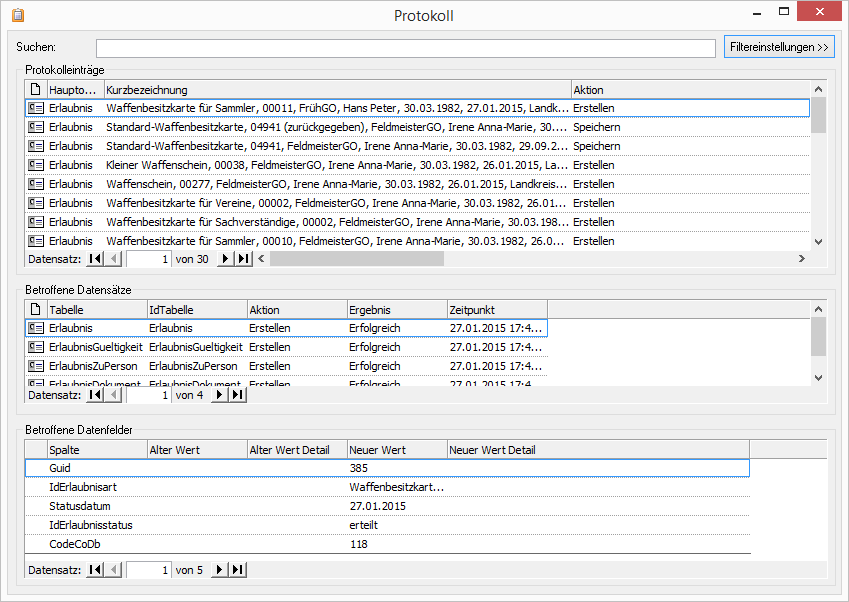The width and height of the screenshot is (849, 602).
Task: Jump to last record in Betroffene Datenfelder navigator
Action: [x=238, y=570]
